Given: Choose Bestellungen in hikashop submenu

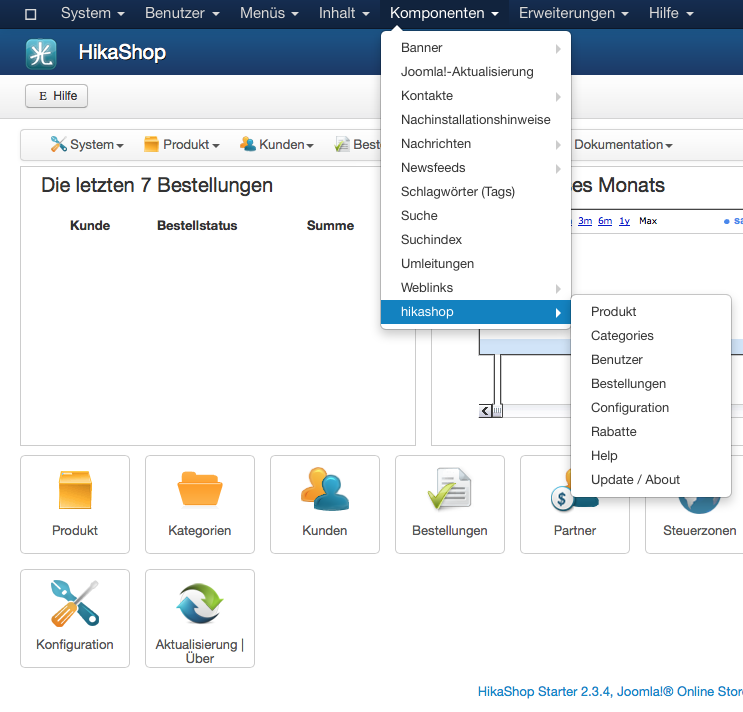Looking at the screenshot, I should pyautogui.click(x=651, y=384).
